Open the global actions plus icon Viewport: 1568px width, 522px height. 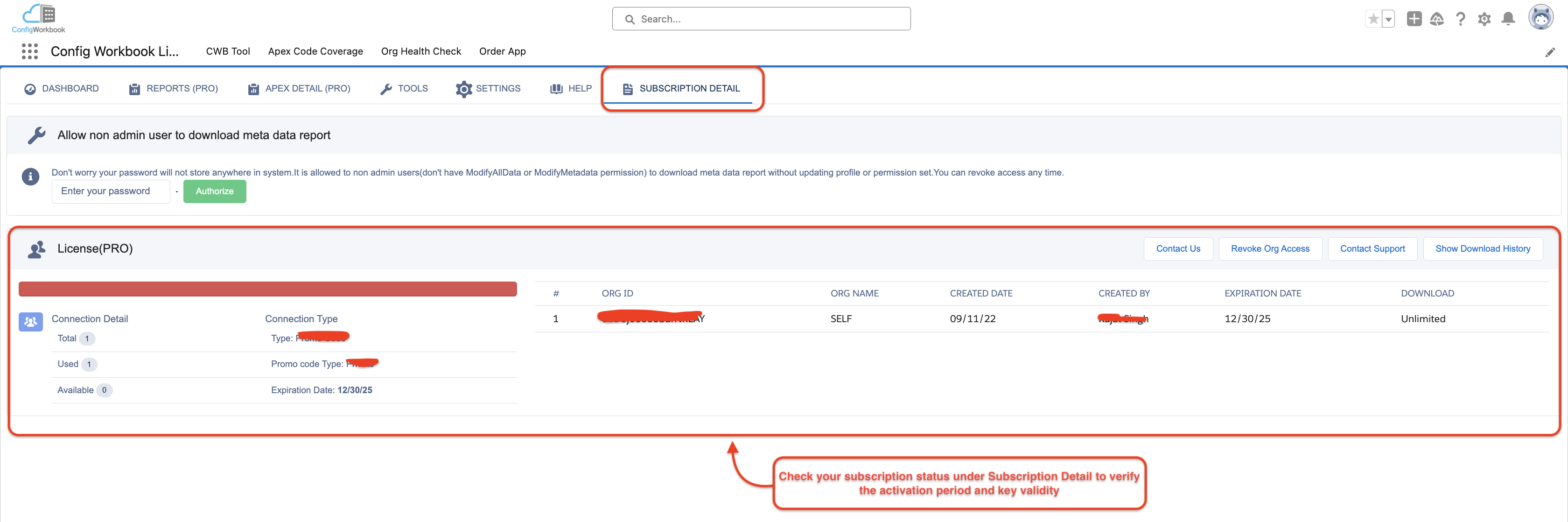click(x=1414, y=19)
